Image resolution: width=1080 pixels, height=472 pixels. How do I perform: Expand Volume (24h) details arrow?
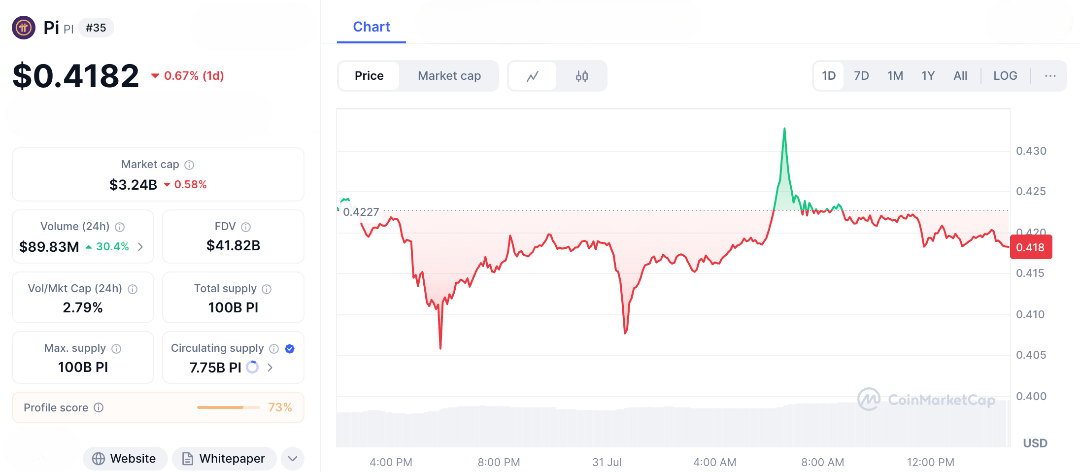140,247
